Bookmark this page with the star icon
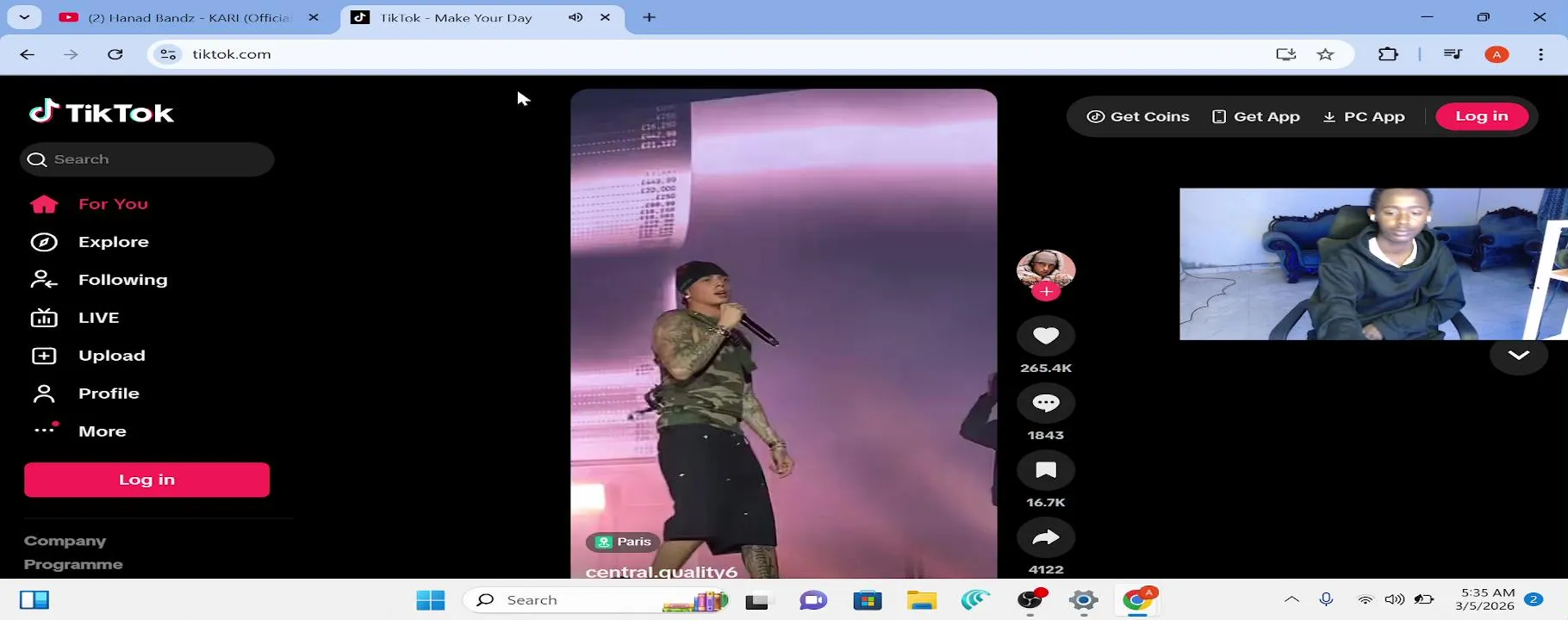 point(1325,54)
